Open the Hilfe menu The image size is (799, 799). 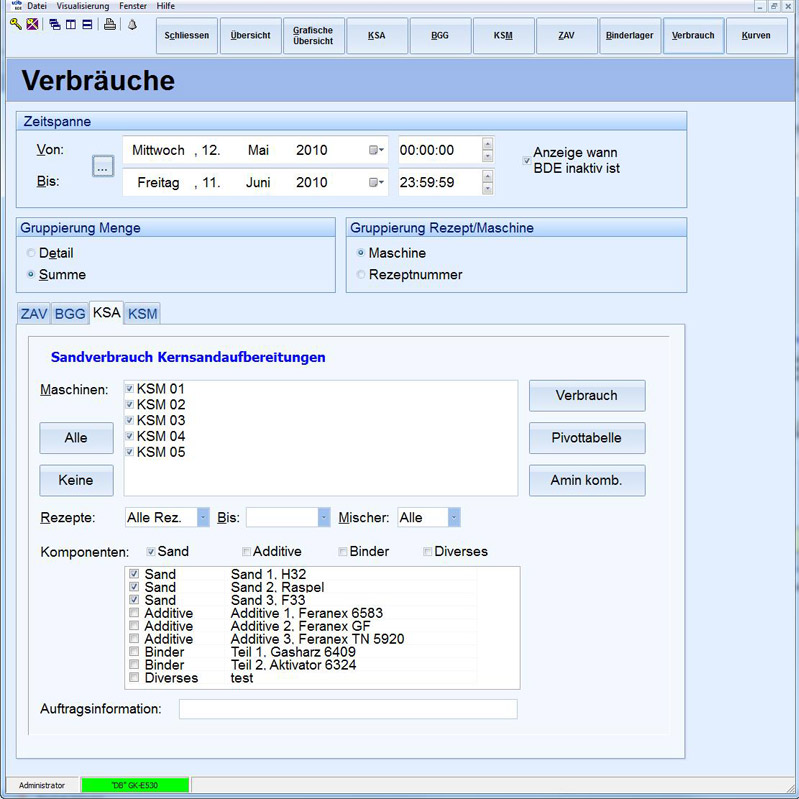click(x=166, y=6)
